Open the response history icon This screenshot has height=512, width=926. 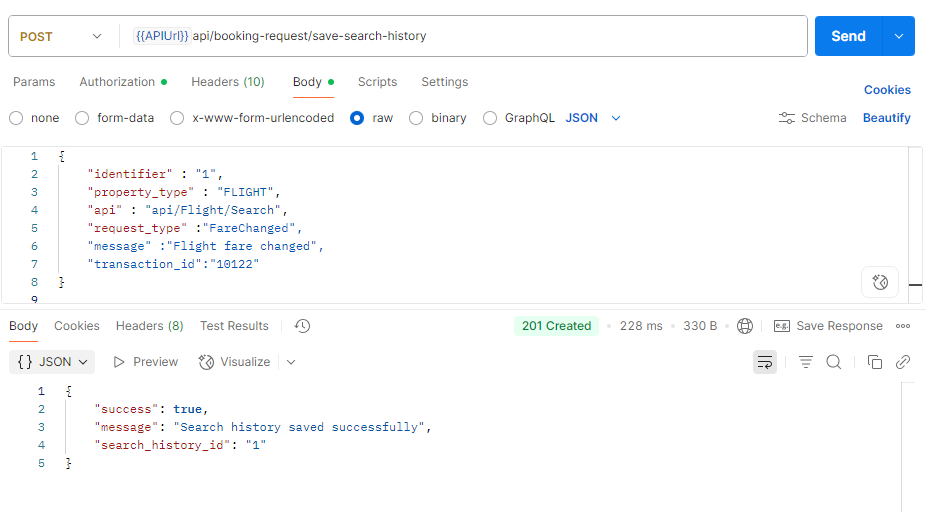click(x=303, y=326)
